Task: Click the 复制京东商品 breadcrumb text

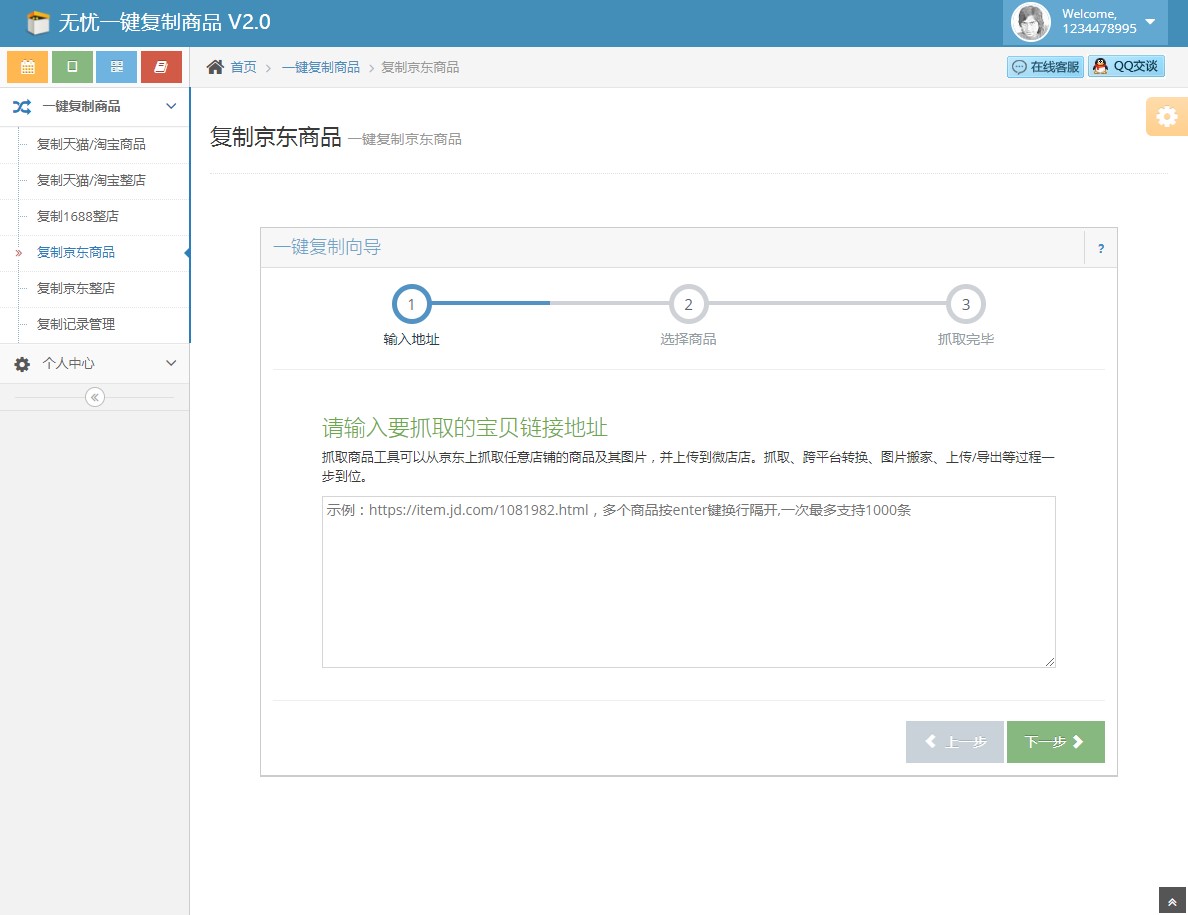Action: tap(420, 67)
